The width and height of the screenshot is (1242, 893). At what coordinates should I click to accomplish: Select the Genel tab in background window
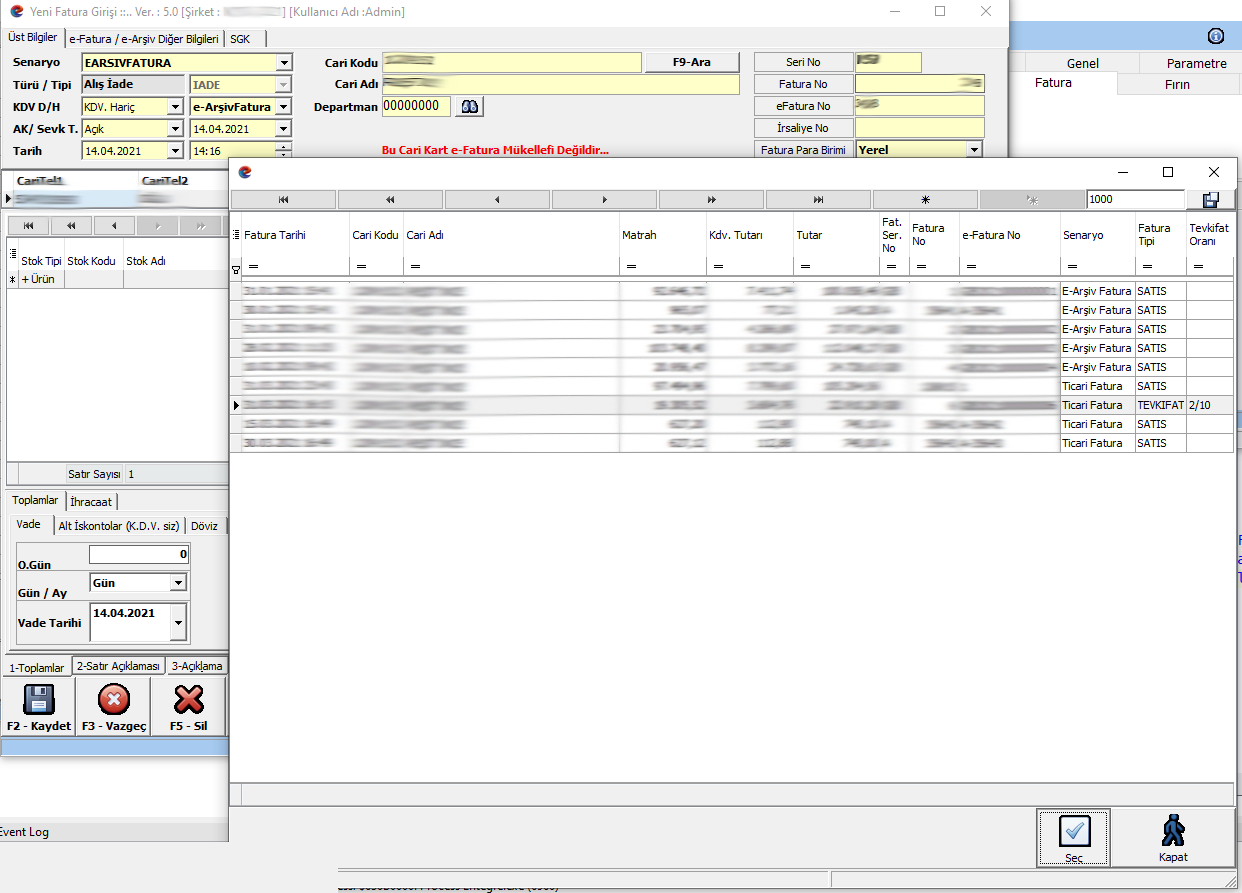click(x=1082, y=63)
